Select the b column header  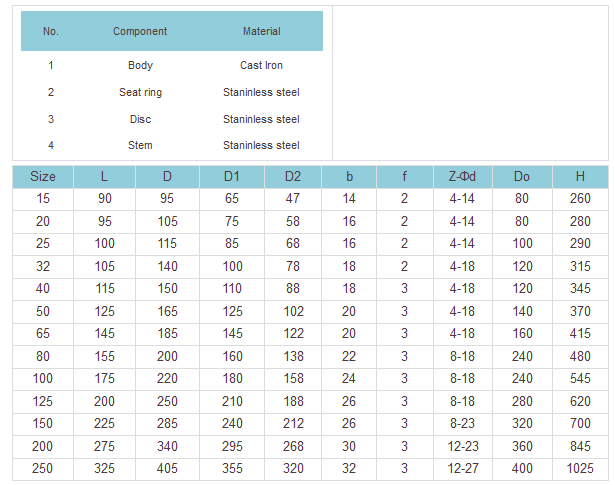coord(349,177)
